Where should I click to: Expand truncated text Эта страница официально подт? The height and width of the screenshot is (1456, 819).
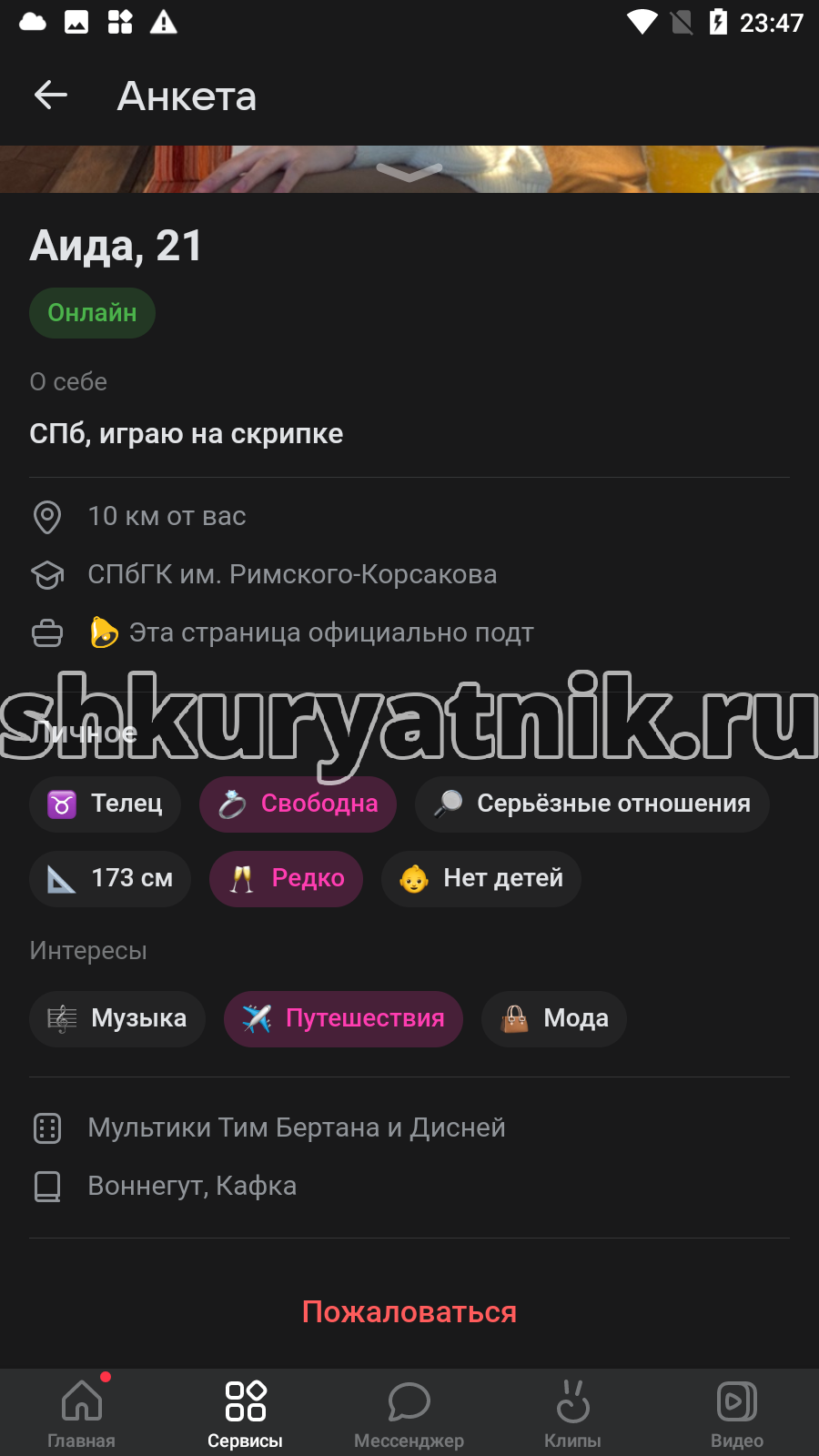click(331, 632)
